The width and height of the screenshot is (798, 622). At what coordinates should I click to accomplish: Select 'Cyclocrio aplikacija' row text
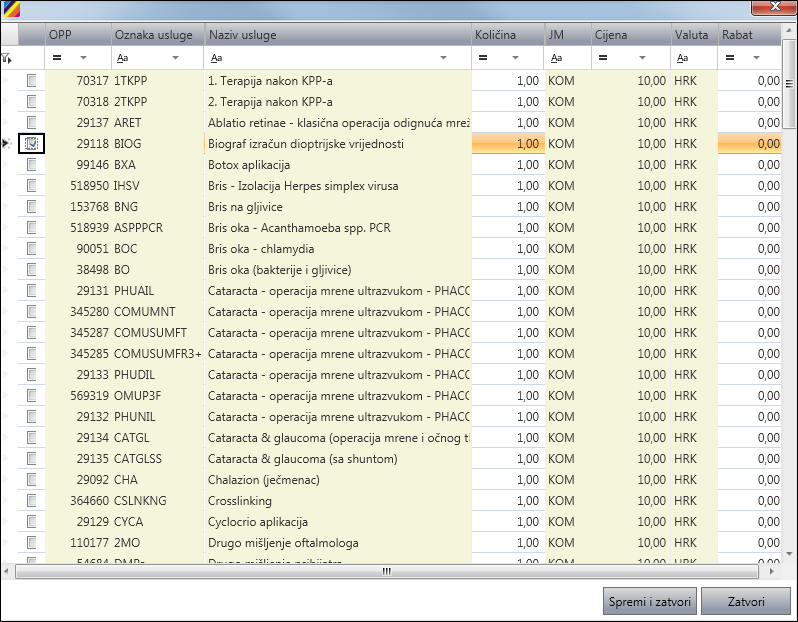point(258,522)
